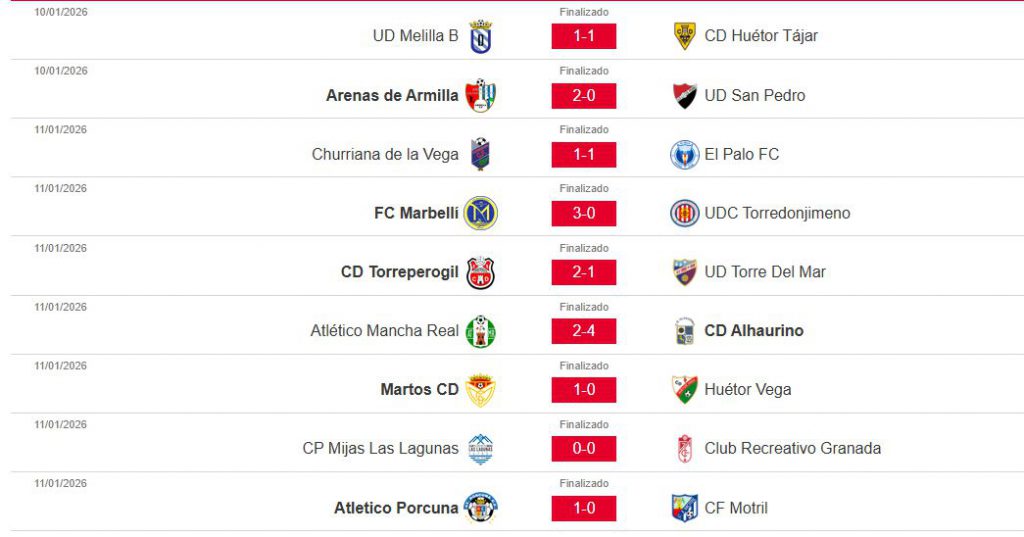Click the CD Torreperogil red crest
The width and height of the screenshot is (1024, 537).
[x=481, y=272]
